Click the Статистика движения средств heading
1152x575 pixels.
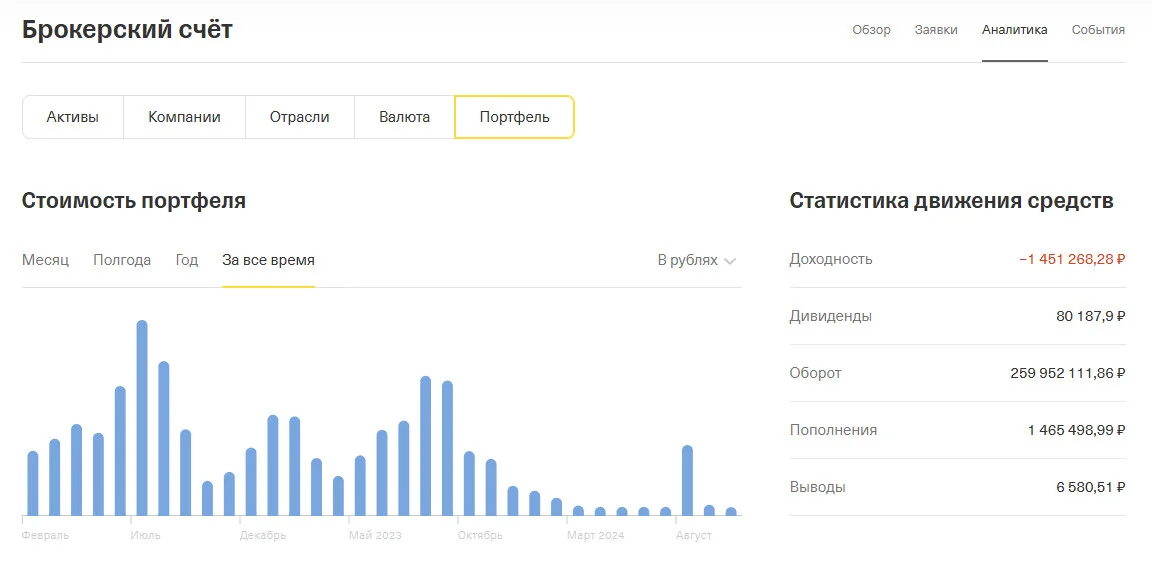[951, 201]
